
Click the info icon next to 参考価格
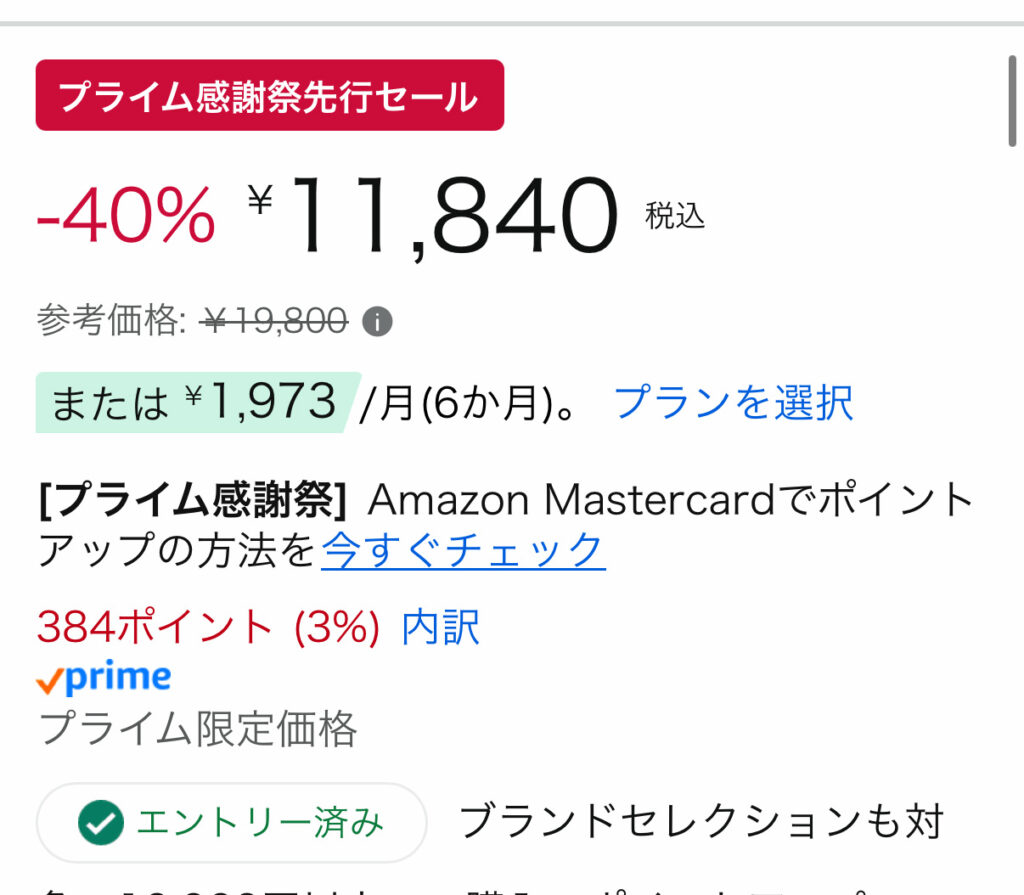(377, 322)
